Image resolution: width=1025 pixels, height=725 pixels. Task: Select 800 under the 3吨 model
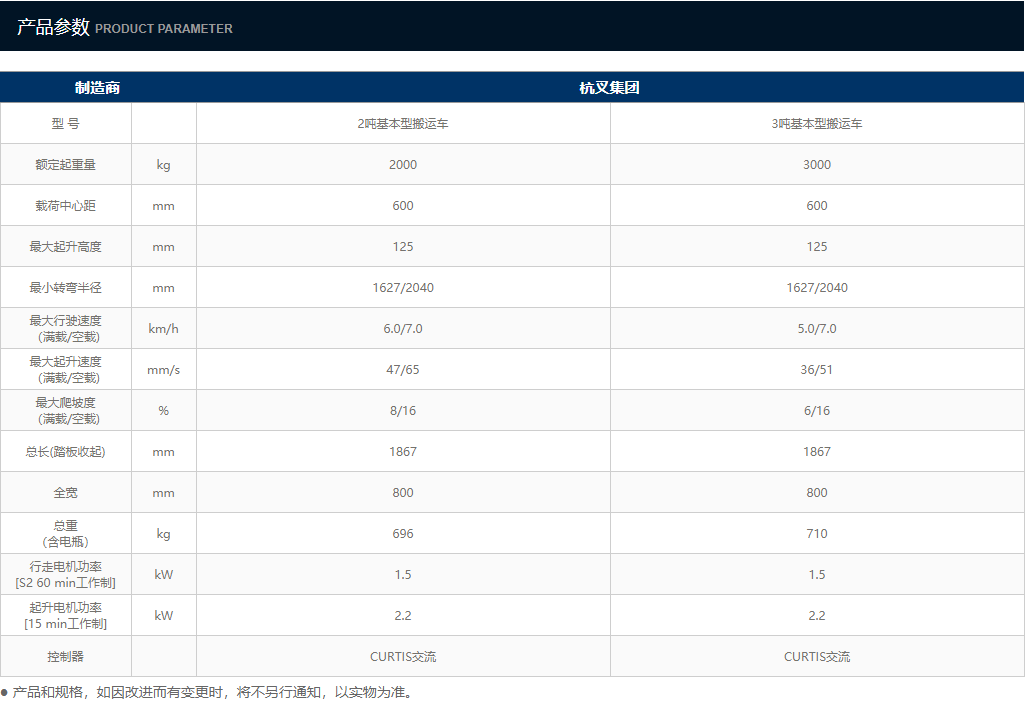(x=816, y=493)
